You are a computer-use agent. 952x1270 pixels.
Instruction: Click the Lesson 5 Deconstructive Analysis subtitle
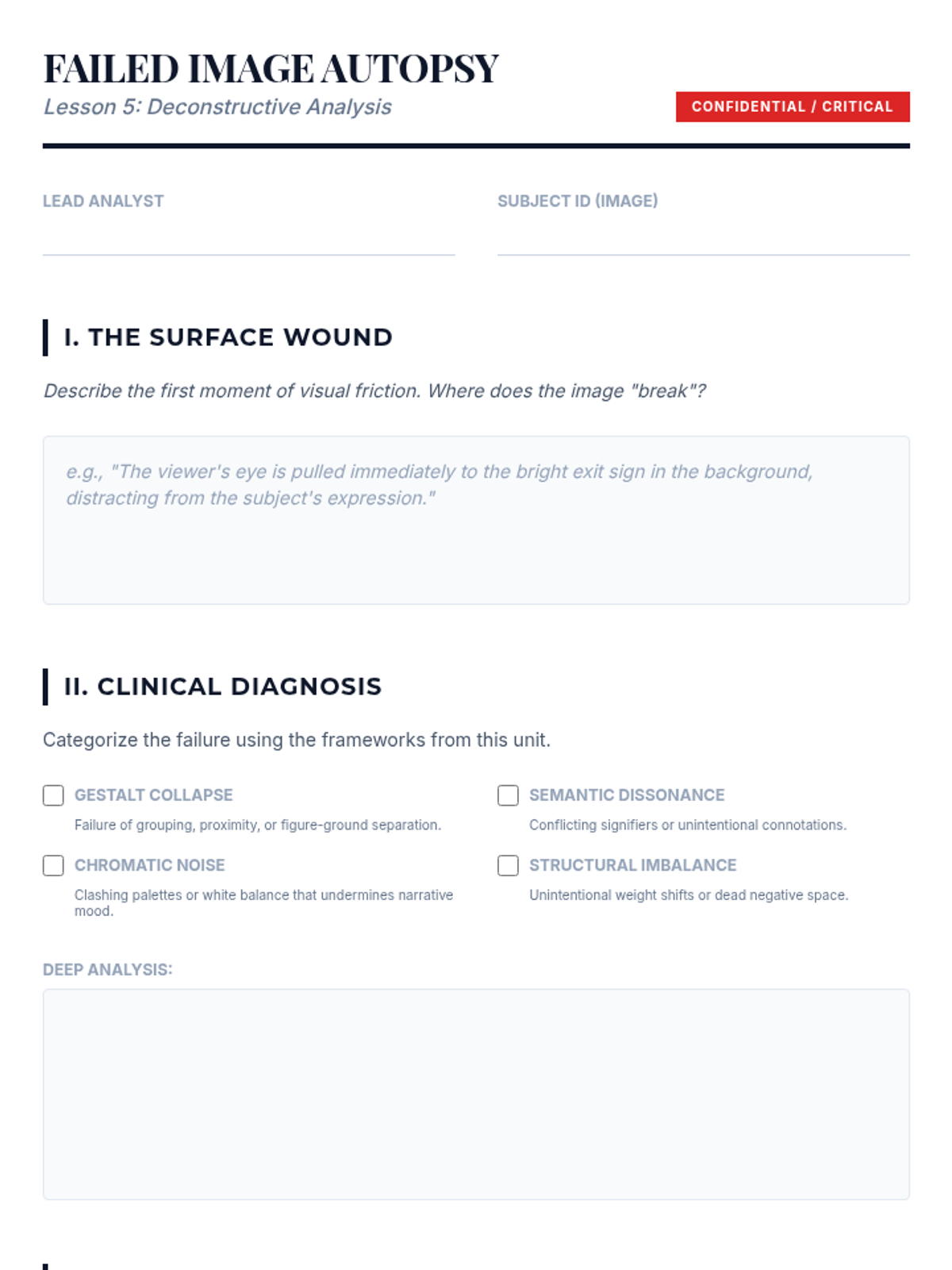(x=217, y=107)
